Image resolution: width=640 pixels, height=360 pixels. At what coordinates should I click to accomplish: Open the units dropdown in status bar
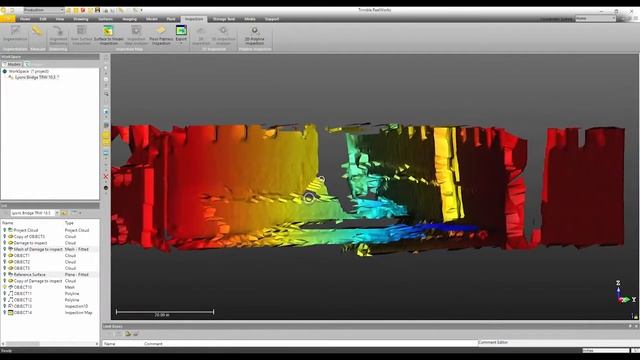tap(606, 351)
